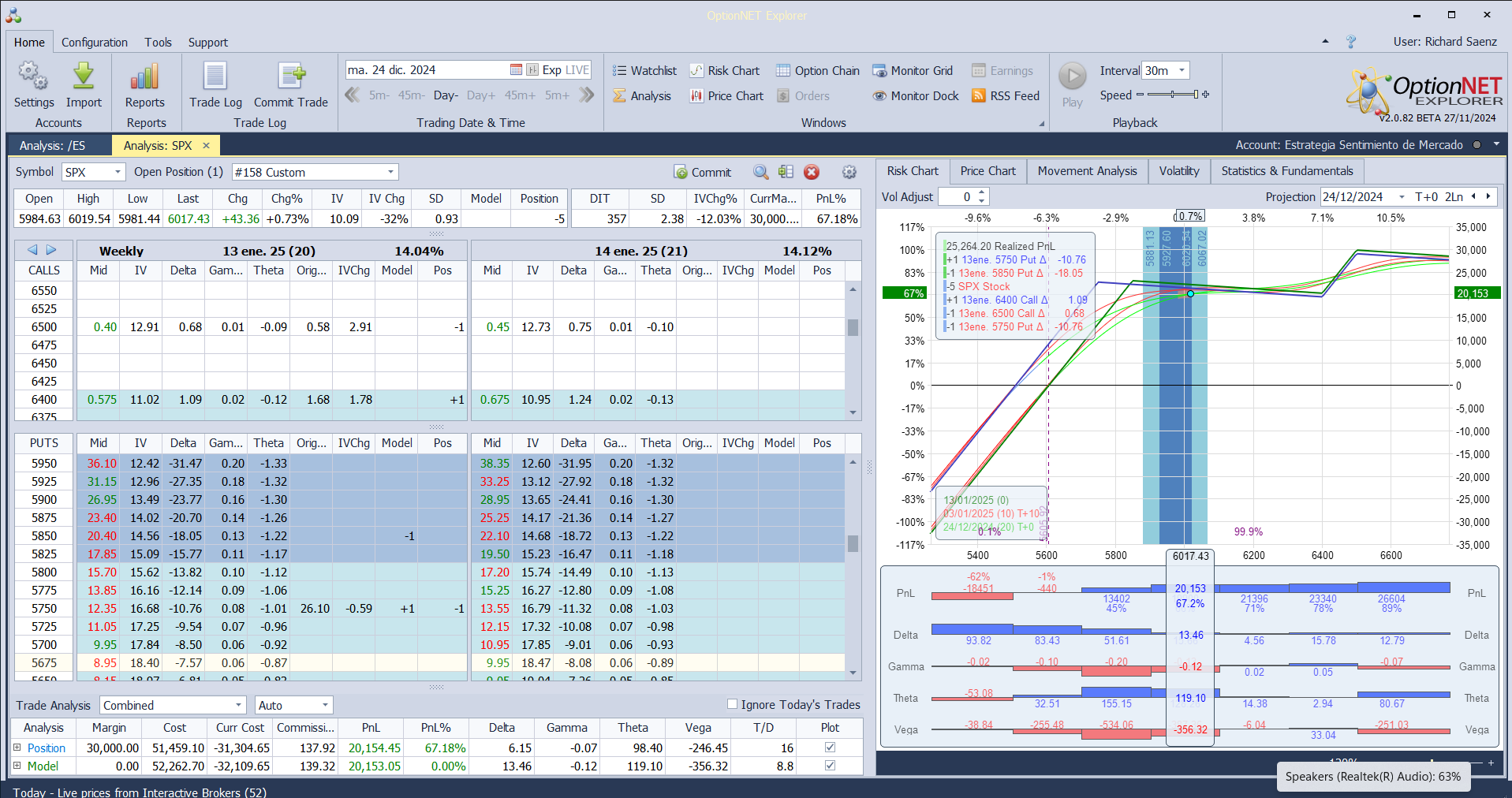Switch to the Volatility tab
Screen dimensions: 1512x798
pos(1178,171)
